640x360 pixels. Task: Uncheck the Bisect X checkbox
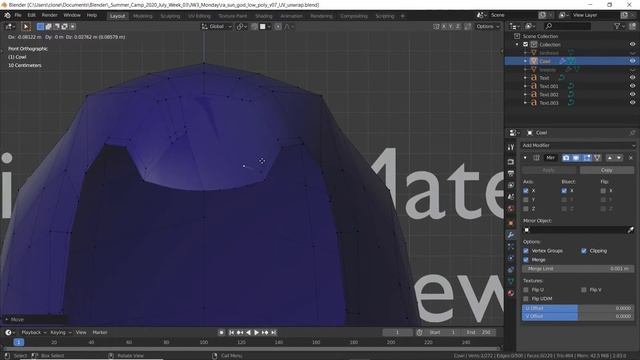[564, 191]
